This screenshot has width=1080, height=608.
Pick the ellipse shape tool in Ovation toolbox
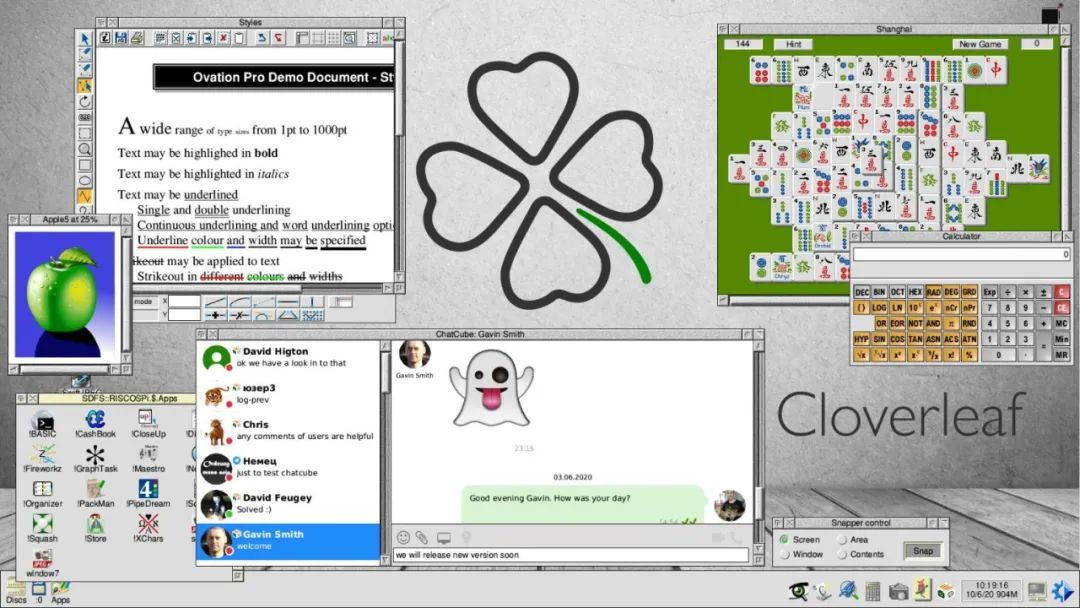coord(85,181)
